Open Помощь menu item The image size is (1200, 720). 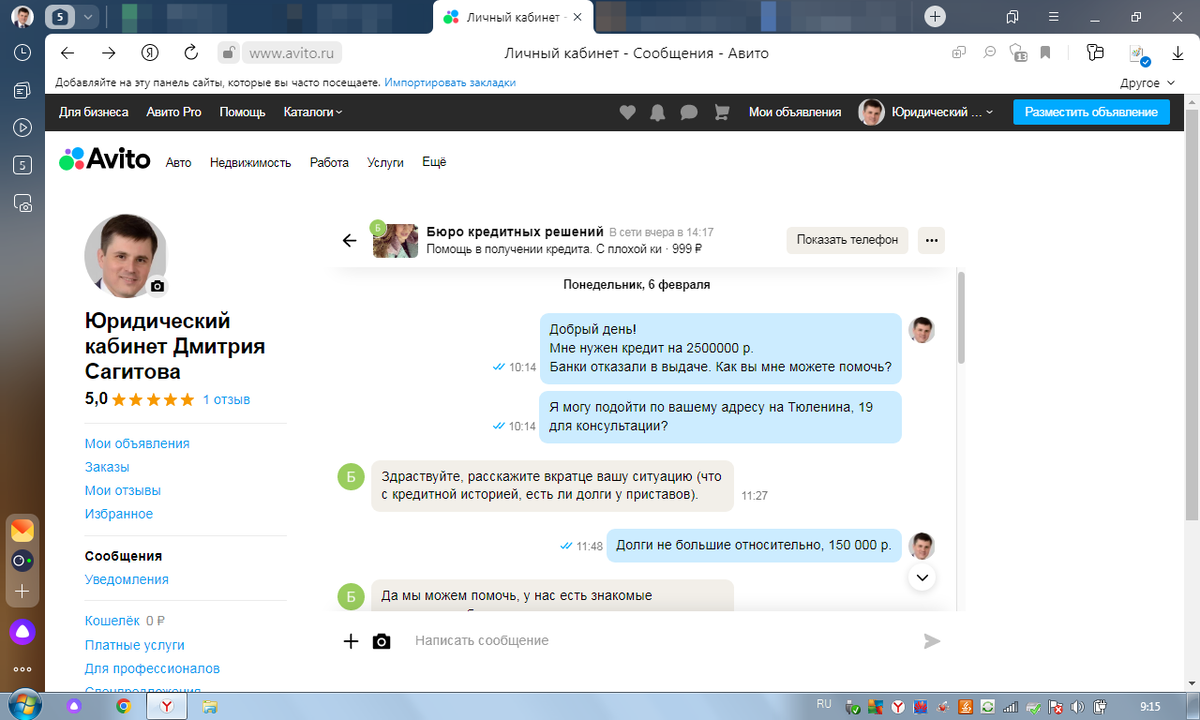[242, 112]
